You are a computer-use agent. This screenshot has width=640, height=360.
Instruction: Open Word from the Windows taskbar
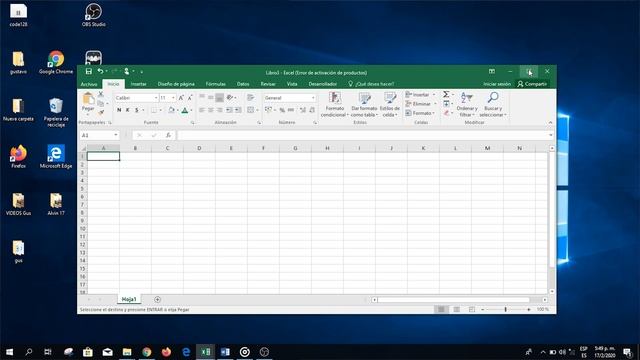(225, 352)
